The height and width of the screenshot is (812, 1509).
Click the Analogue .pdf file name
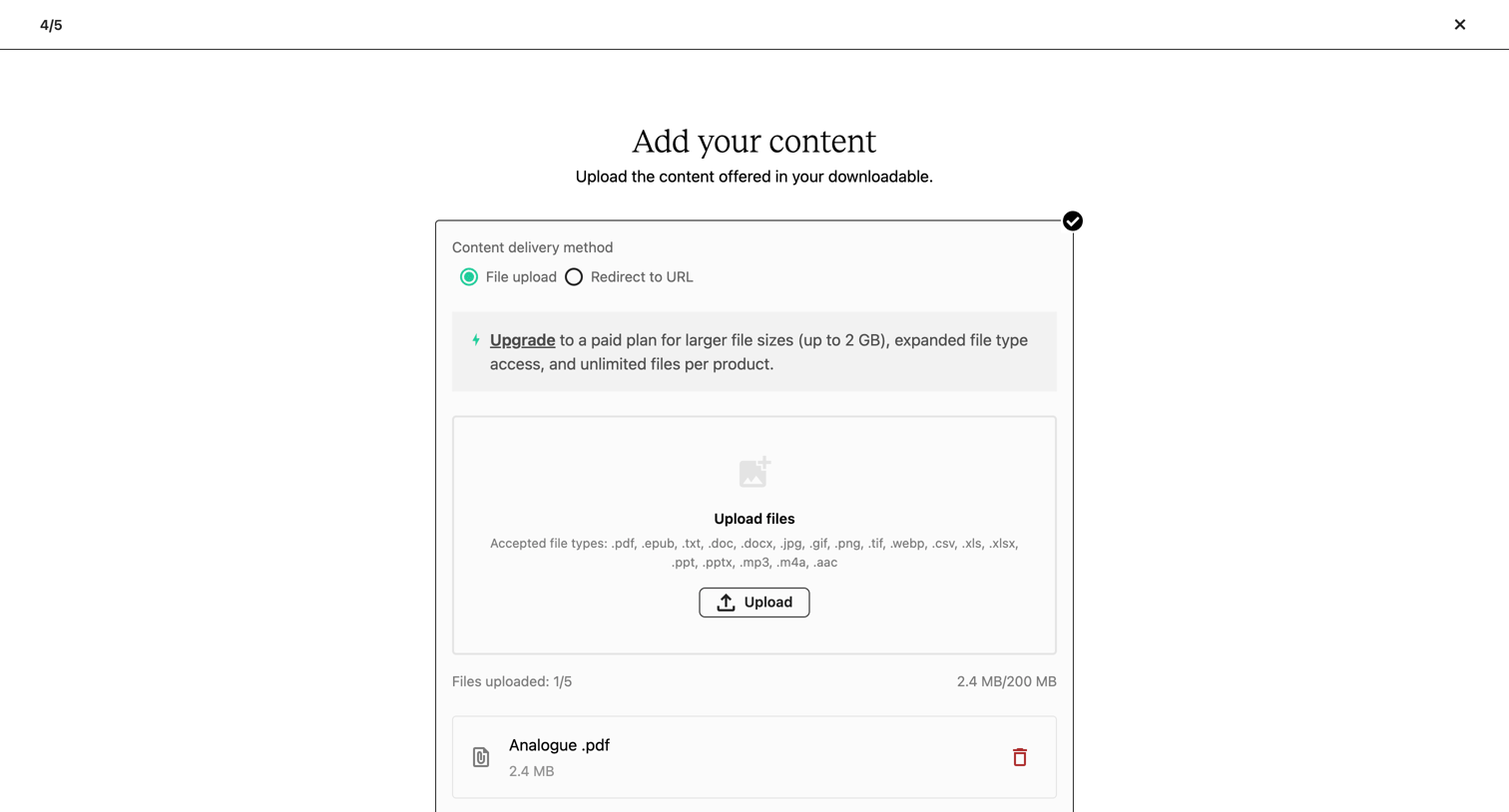559,745
